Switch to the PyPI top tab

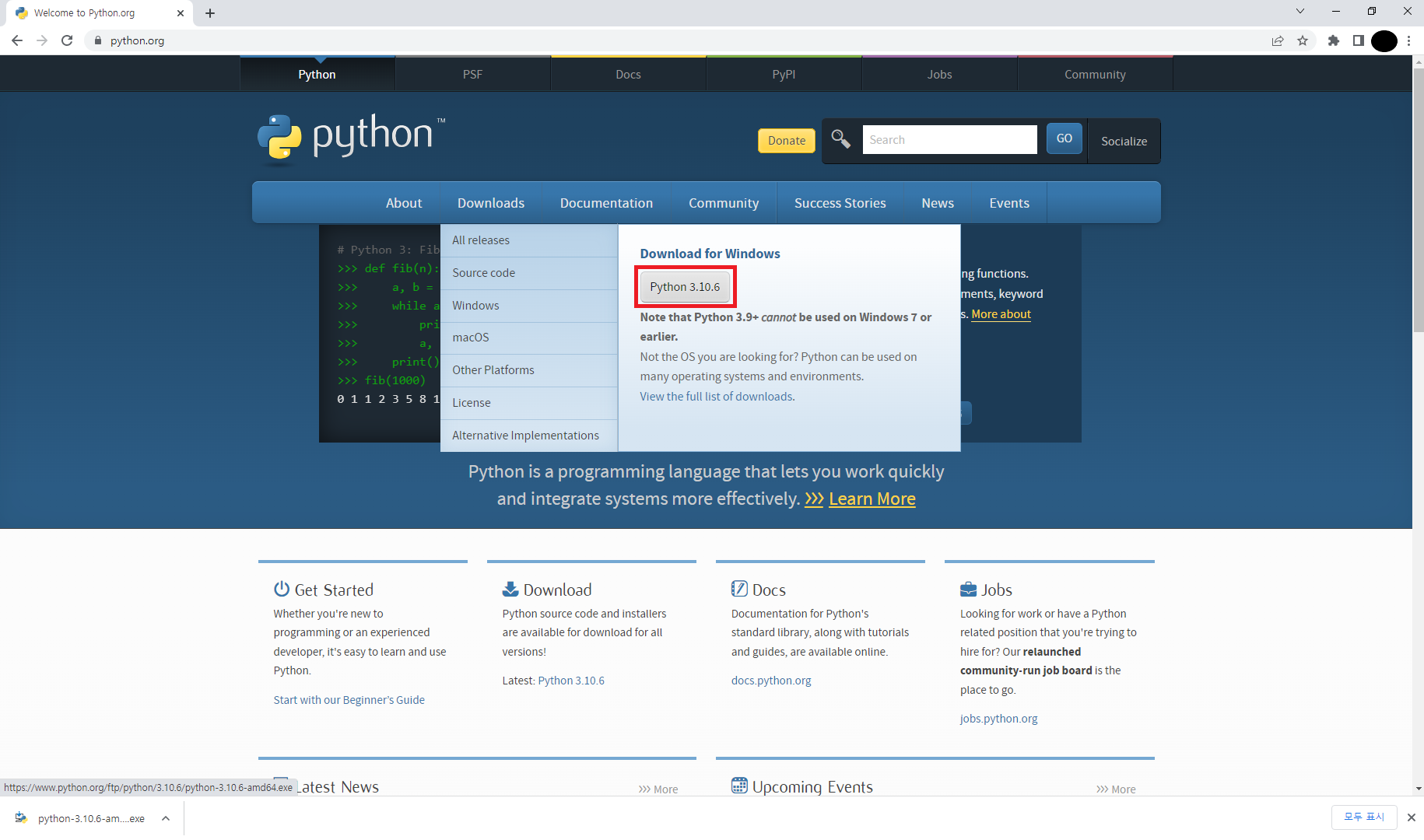click(x=784, y=75)
